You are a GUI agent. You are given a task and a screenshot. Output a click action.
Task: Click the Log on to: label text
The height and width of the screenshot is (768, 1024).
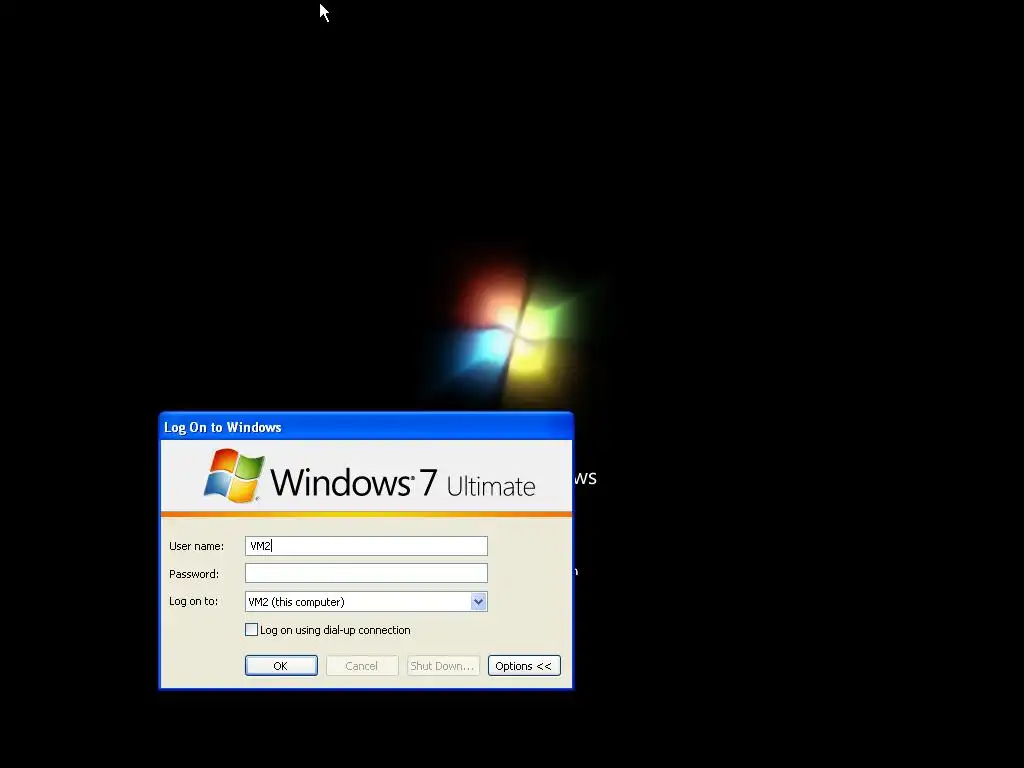[193, 601]
